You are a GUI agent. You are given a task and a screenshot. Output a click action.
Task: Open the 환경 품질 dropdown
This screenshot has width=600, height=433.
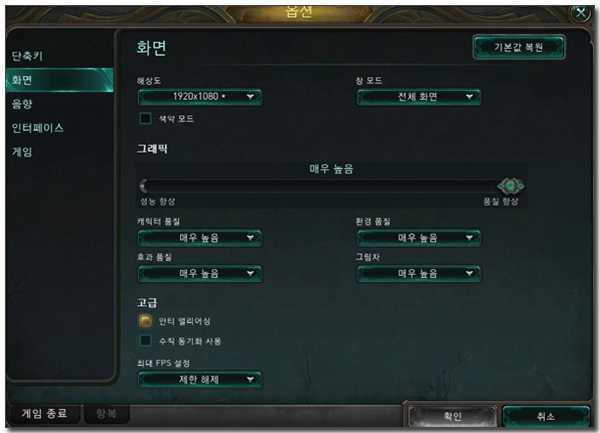[419, 238]
